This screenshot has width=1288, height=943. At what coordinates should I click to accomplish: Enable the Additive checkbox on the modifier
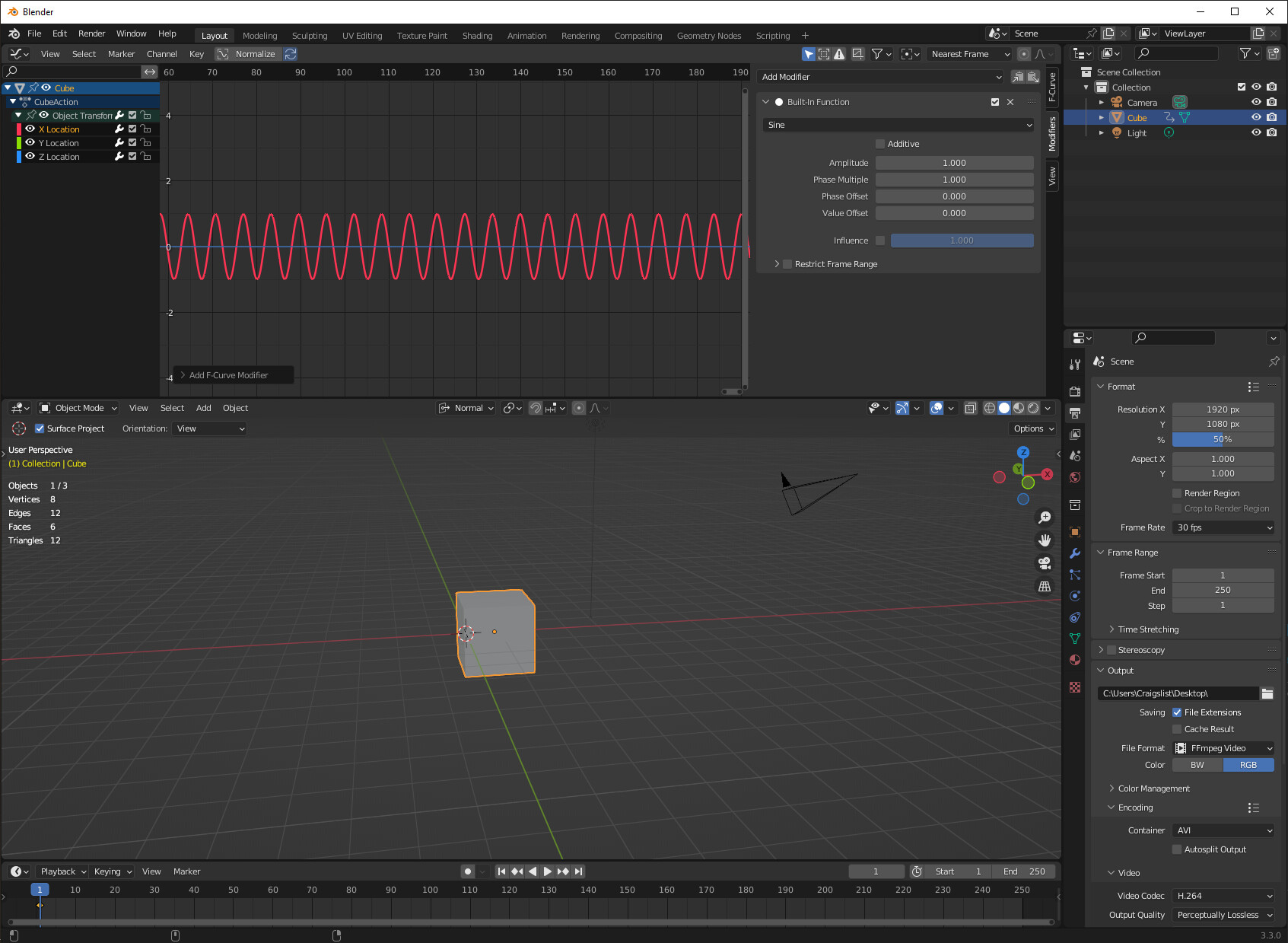pyautogui.click(x=879, y=143)
